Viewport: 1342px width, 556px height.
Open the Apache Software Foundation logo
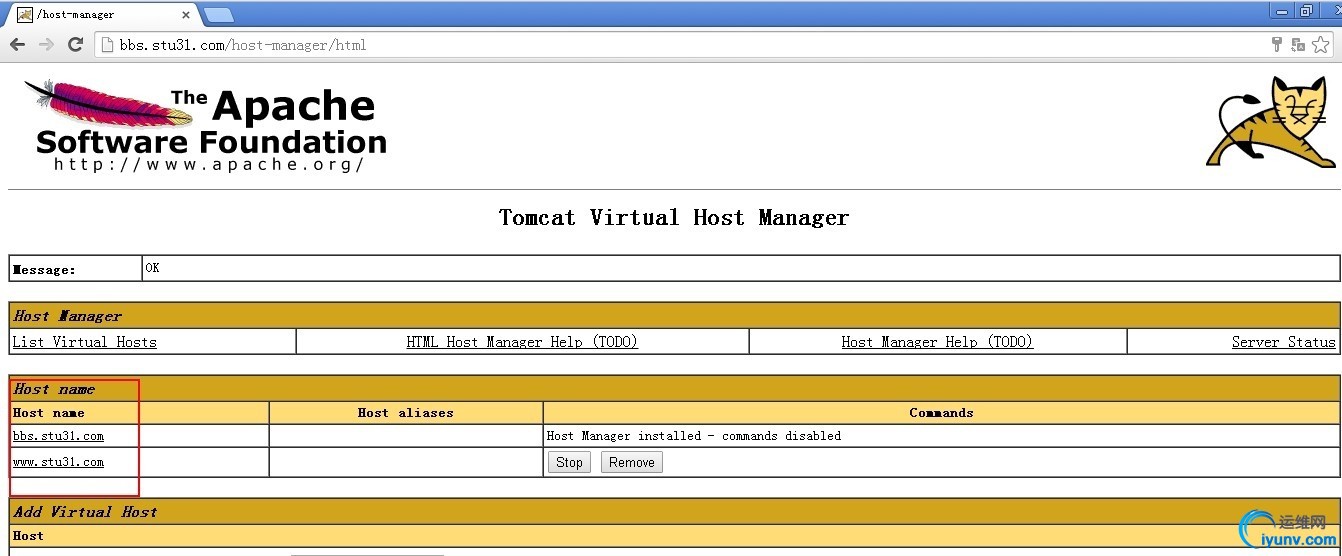coord(205,125)
